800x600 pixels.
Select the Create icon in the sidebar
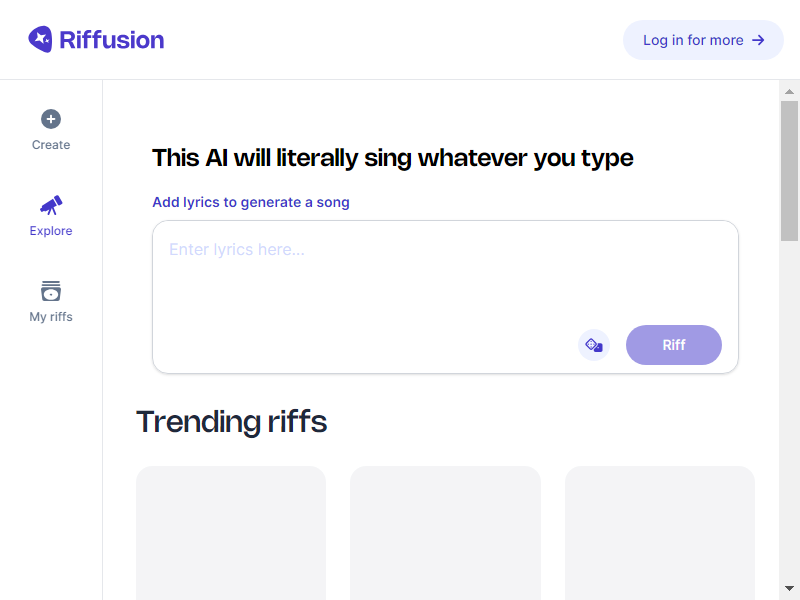[x=50, y=117]
